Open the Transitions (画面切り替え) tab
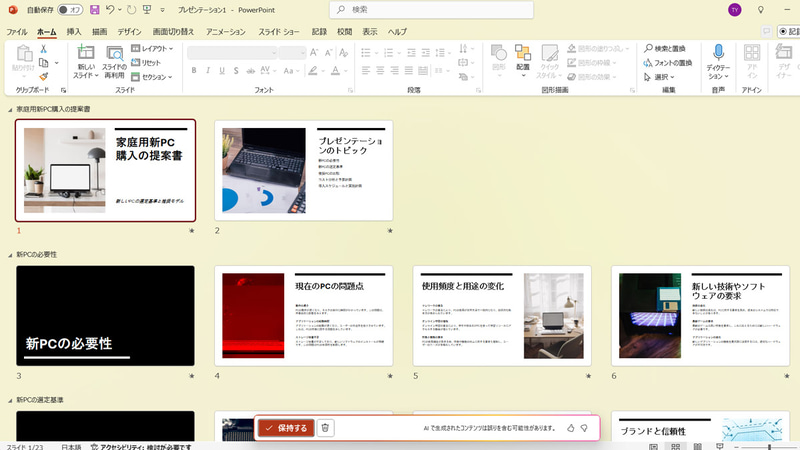This screenshot has height=450, width=800. pos(173,32)
